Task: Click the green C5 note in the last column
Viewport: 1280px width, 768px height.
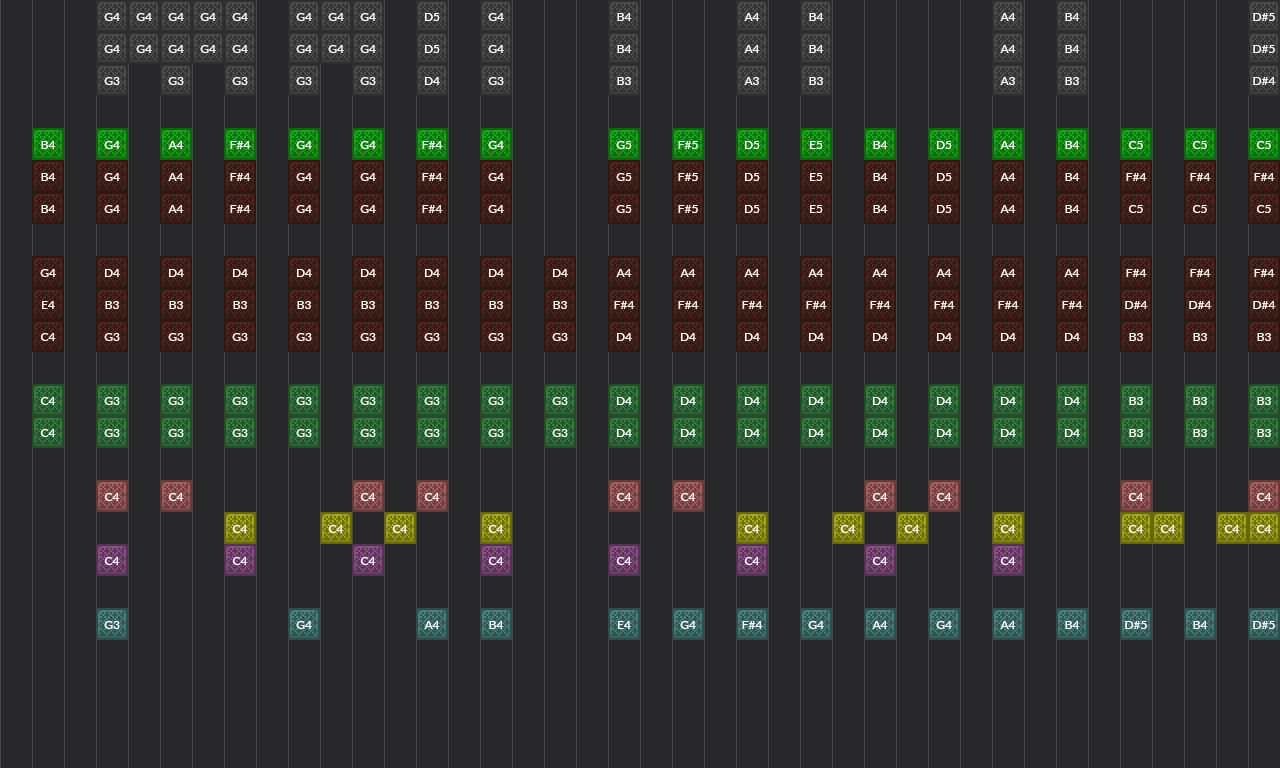Action: point(1263,144)
